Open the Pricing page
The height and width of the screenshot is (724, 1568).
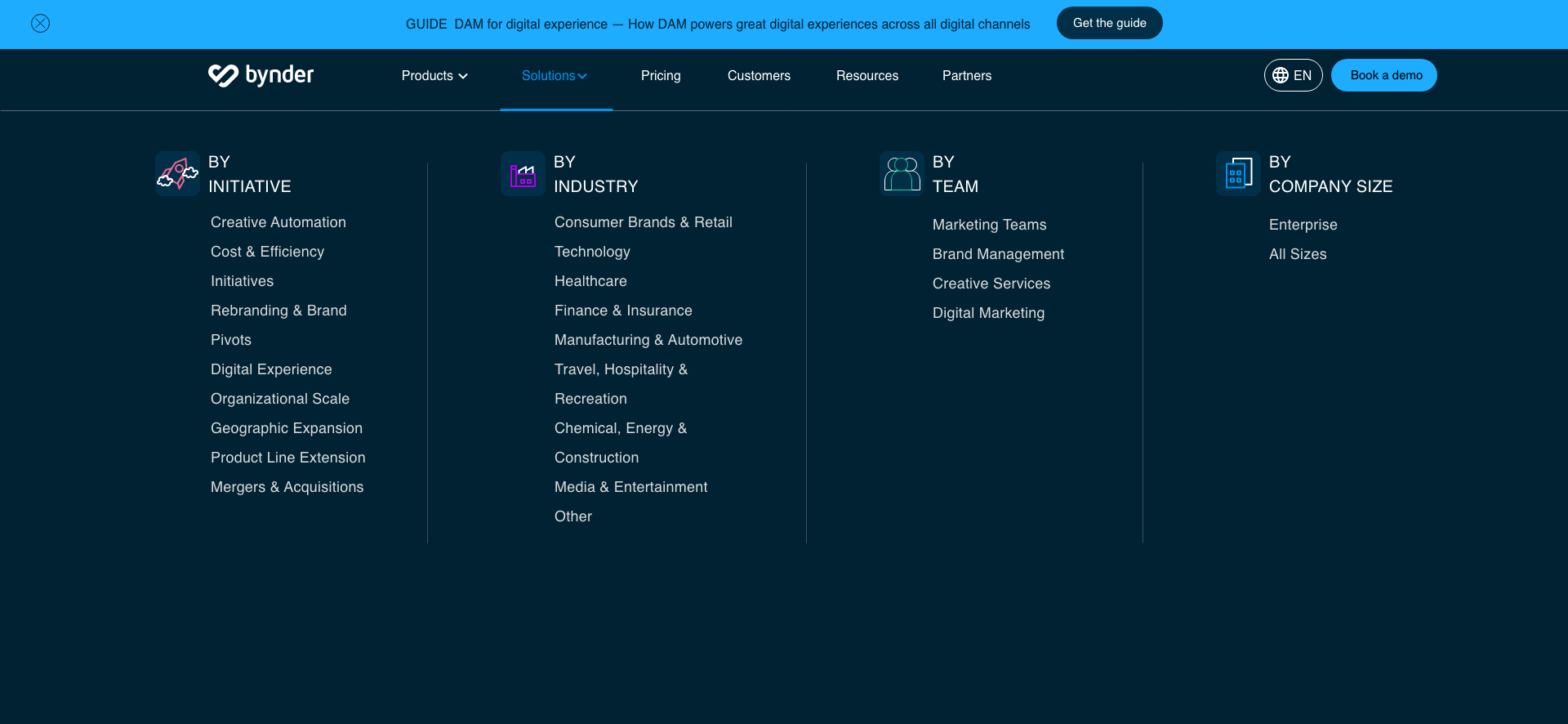pos(661,75)
